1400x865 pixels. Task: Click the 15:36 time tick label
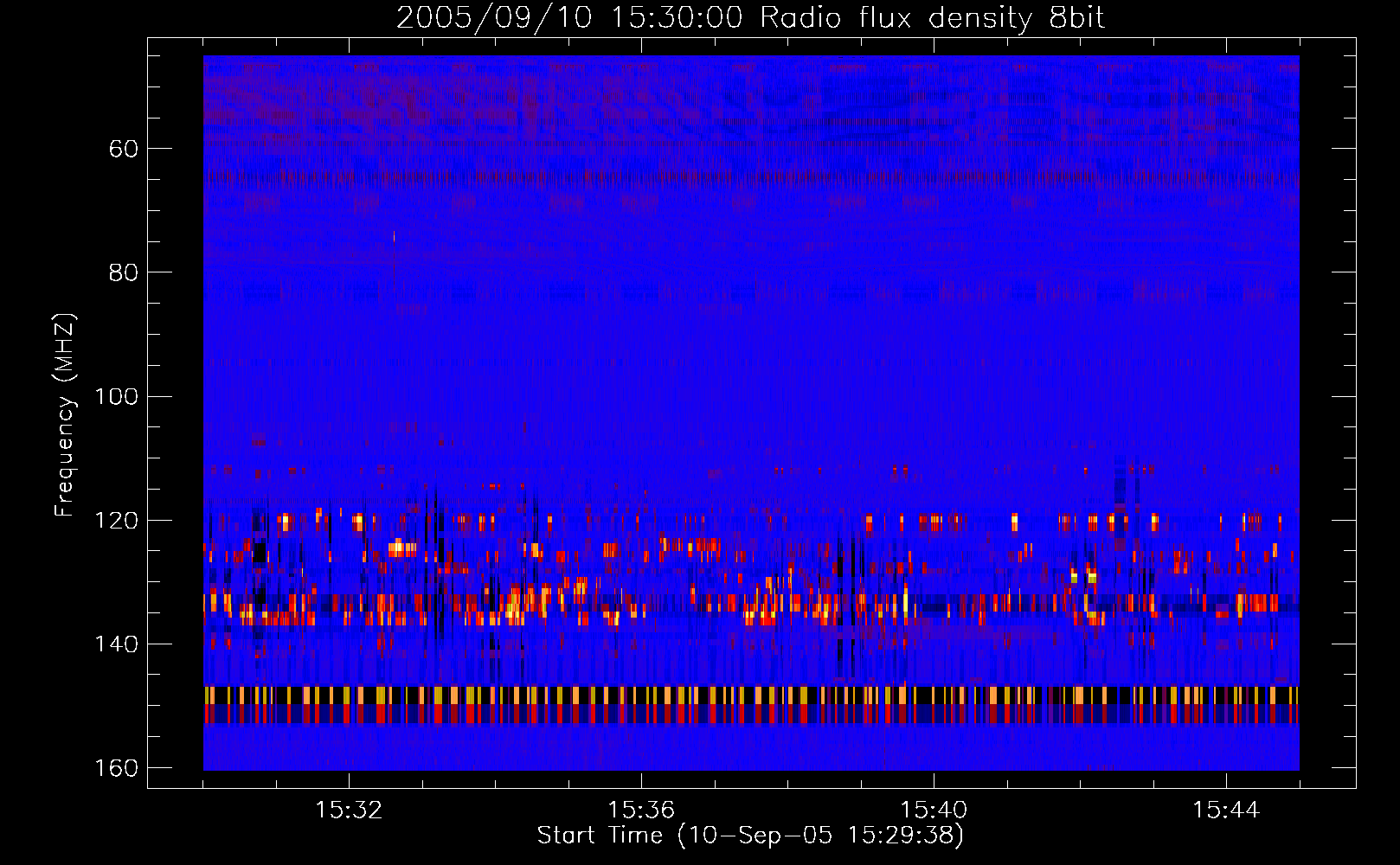641,811
